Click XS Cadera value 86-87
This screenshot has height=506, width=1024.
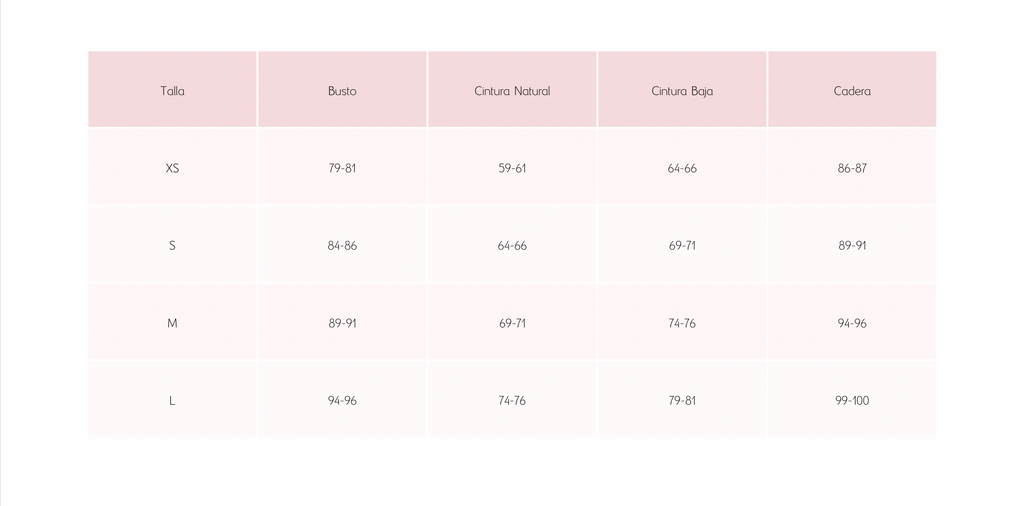852,168
